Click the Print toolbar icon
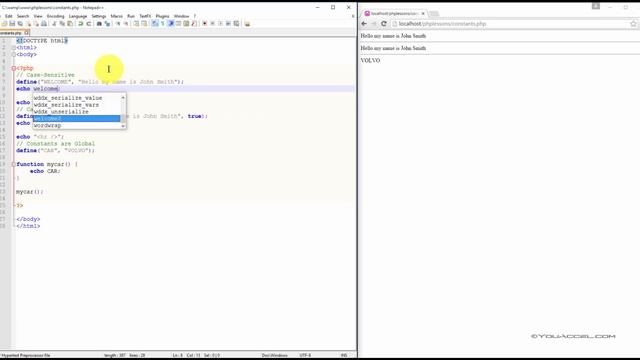Screen dimensions: 640x360 [44, 24]
